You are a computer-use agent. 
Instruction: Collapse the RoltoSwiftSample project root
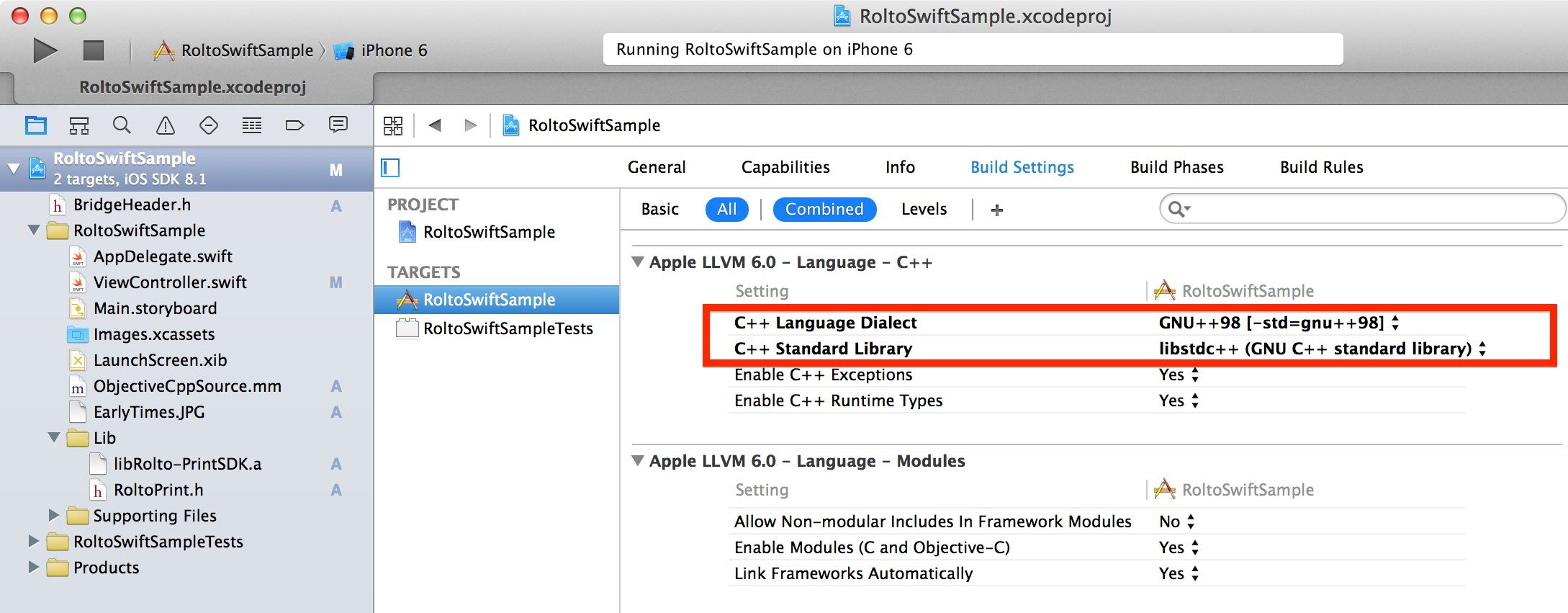tap(14, 169)
